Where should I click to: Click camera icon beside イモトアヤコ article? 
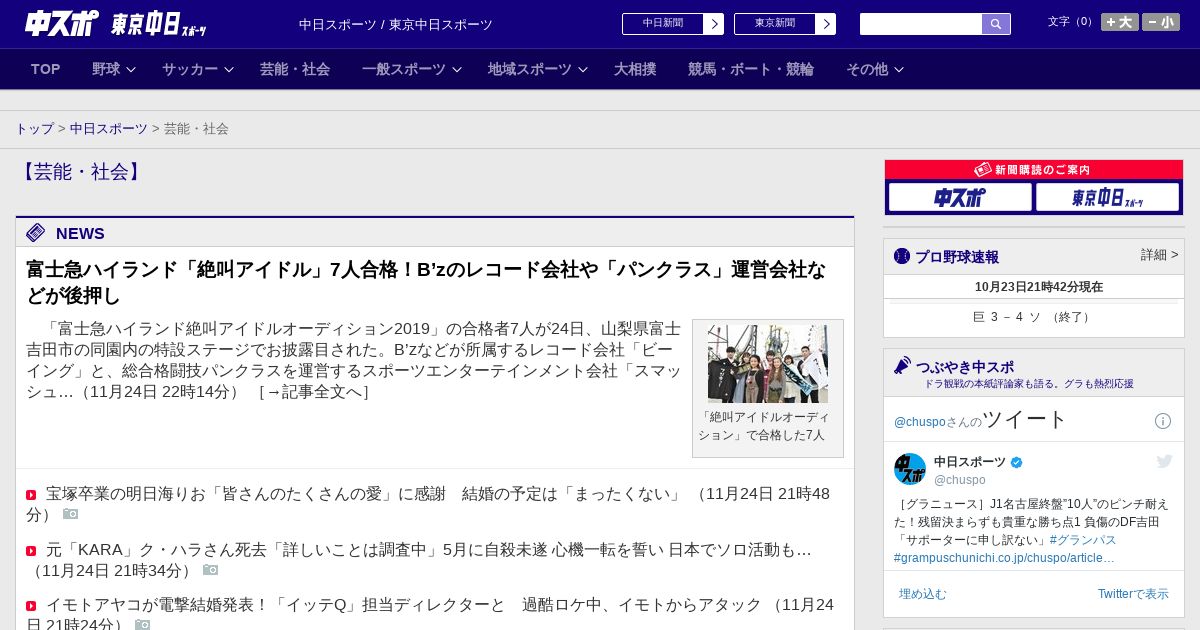142,625
